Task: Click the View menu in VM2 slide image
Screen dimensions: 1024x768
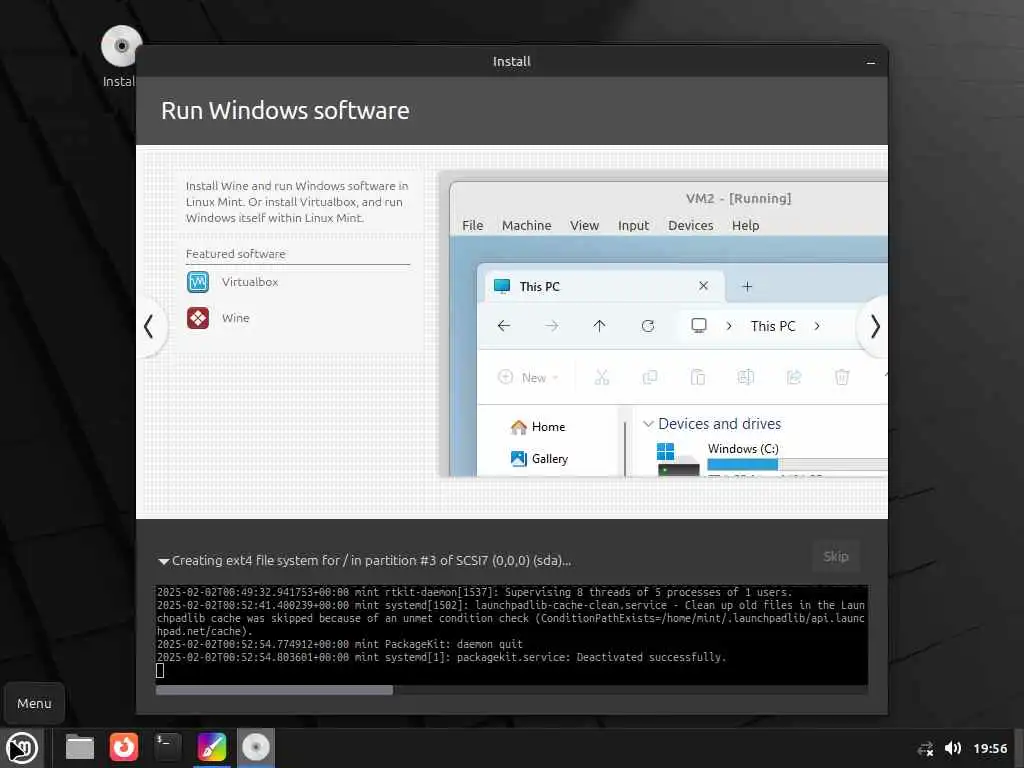Action: (x=584, y=225)
